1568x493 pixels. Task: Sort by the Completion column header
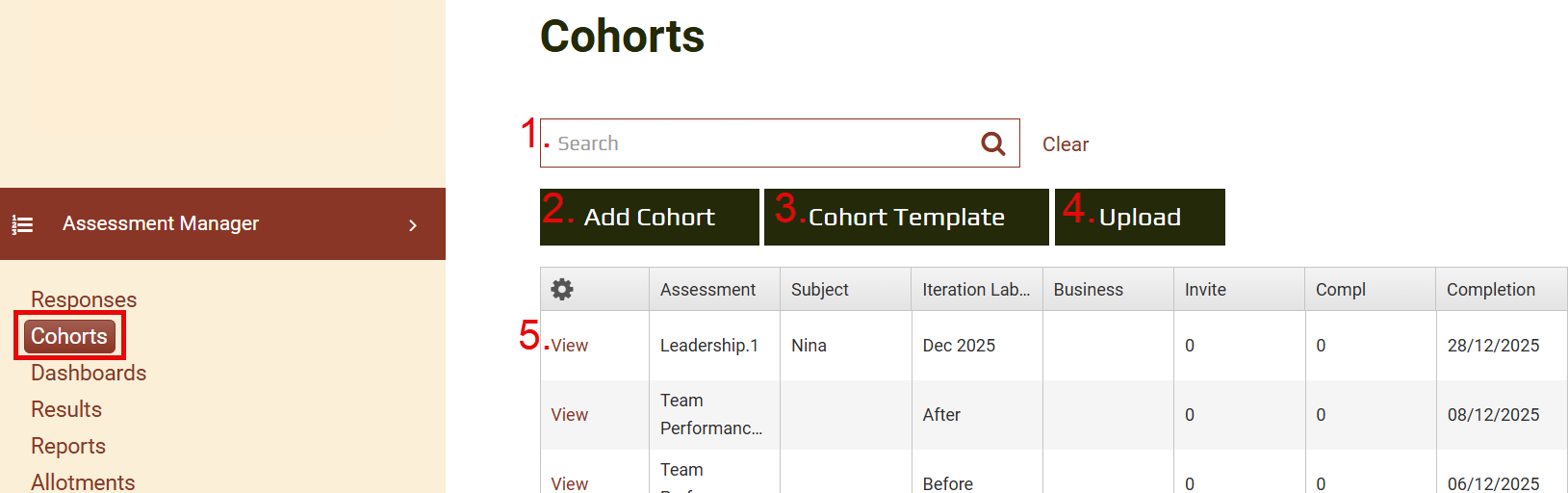point(1490,290)
